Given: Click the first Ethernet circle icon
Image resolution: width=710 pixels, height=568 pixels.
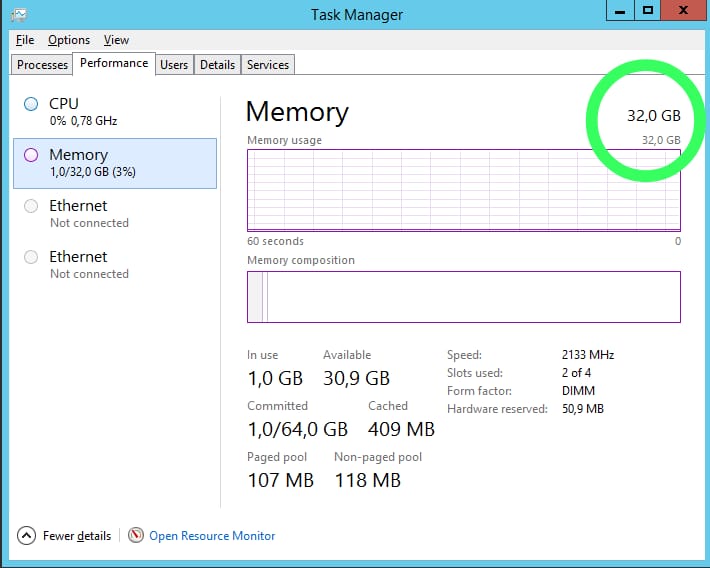Looking at the screenshot, I should point(31,206).
